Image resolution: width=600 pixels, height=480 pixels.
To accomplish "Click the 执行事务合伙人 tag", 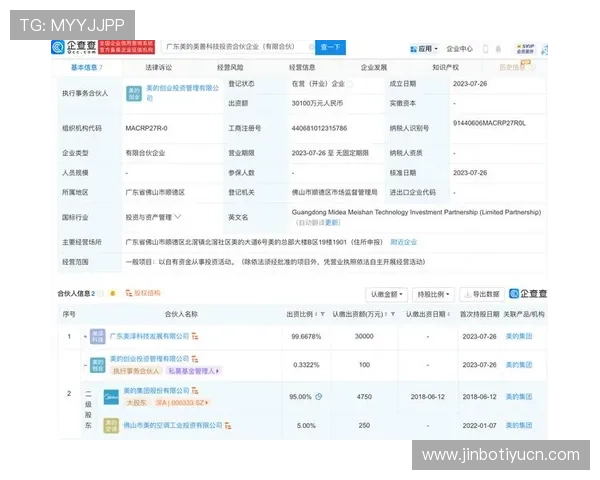I will point(136,371).
